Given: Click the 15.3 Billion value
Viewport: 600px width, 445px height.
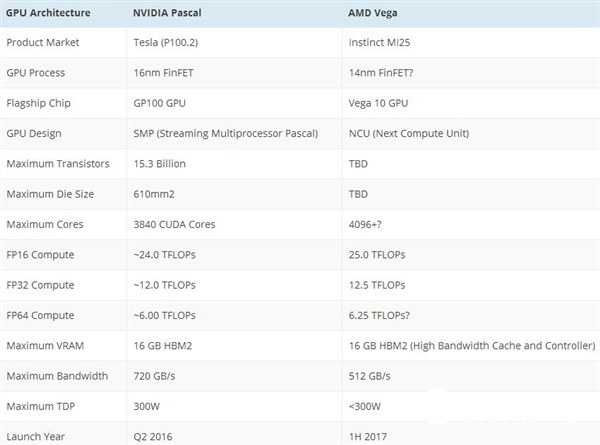Looking at the screenshot, I should [x=160, y=164].
